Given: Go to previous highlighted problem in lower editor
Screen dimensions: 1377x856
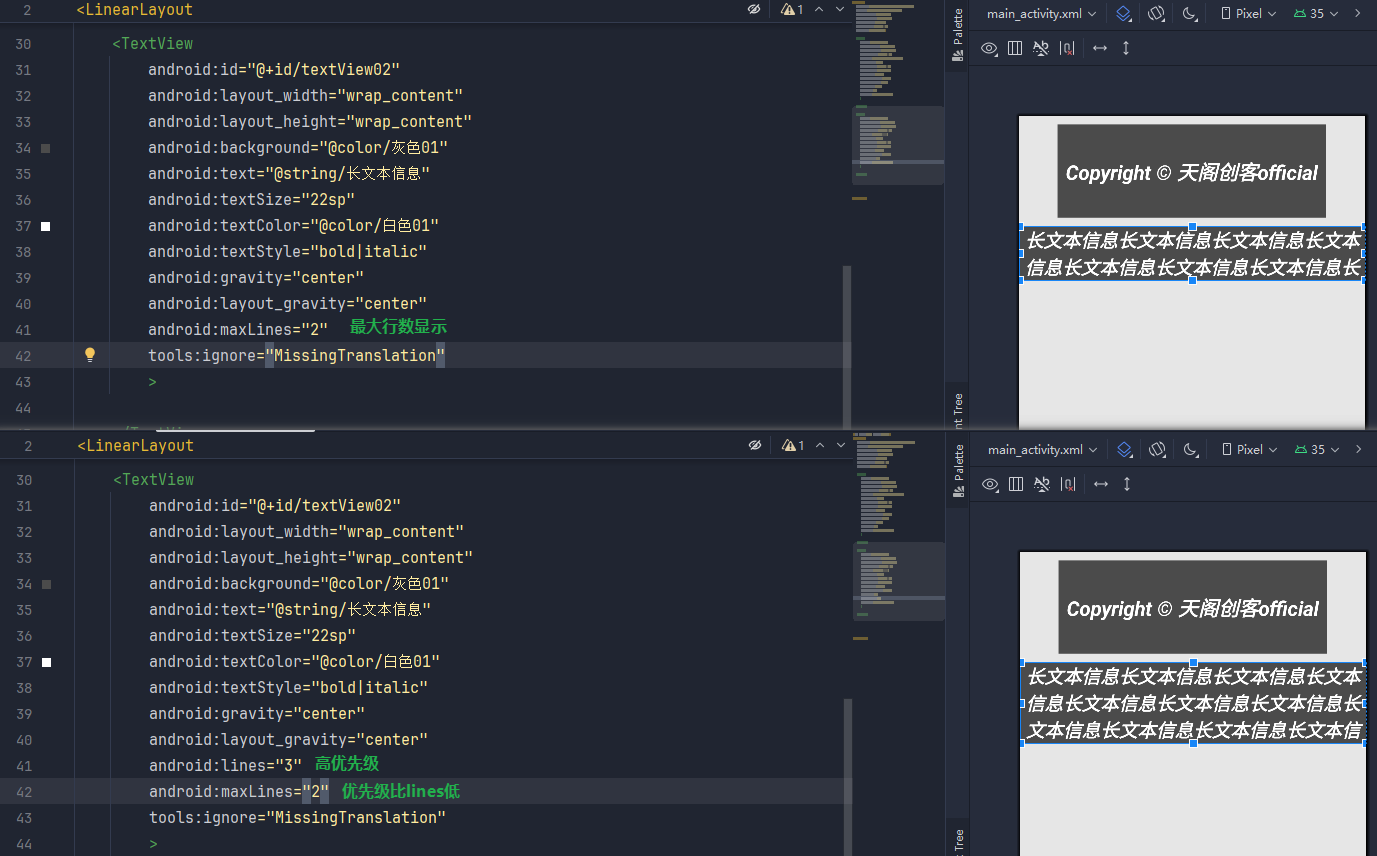Looking at the screenshot, I should point(819,445).
